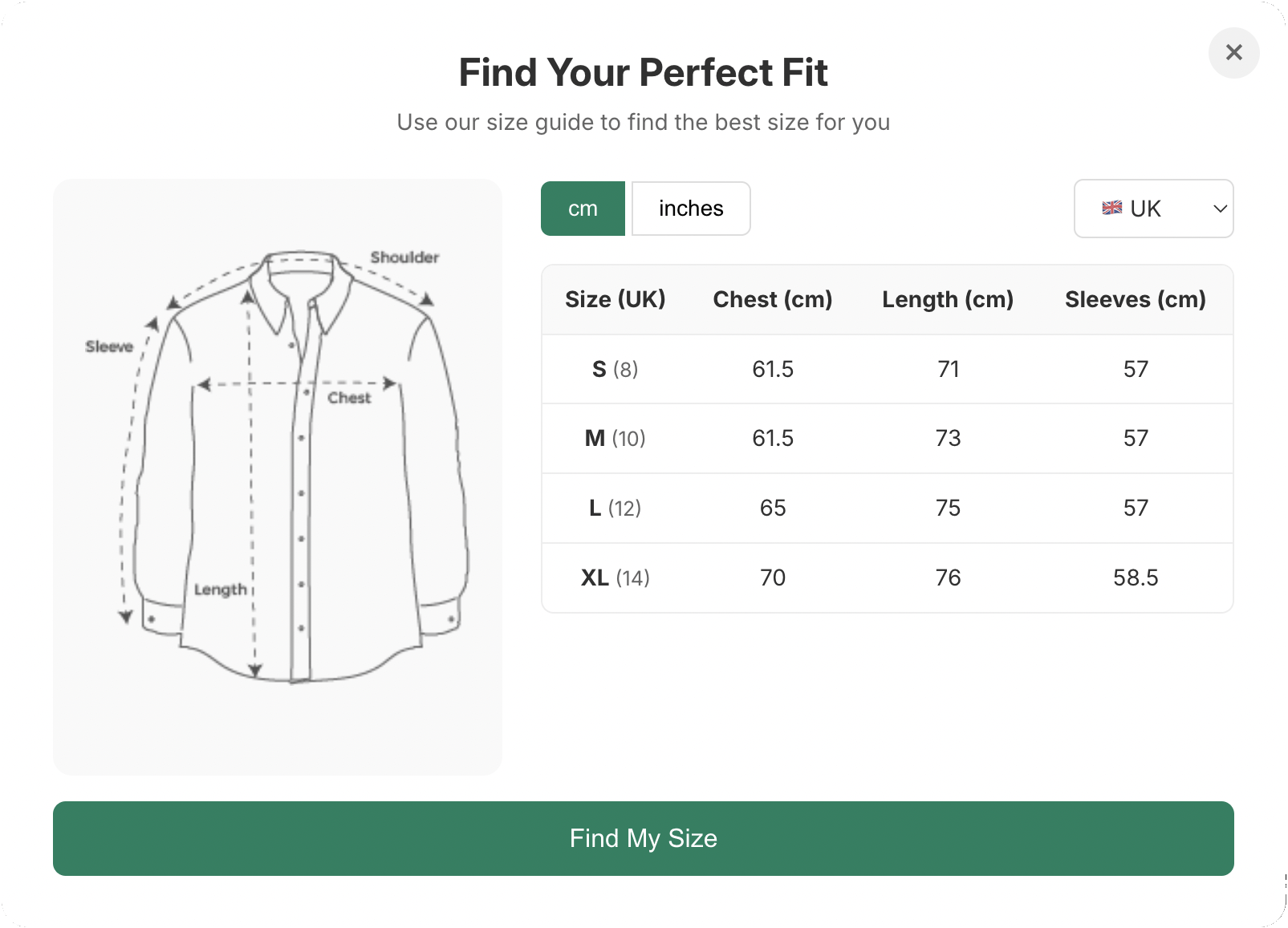Click the Chest label on the shirt drawing
1288x928 pixels.
348,398
